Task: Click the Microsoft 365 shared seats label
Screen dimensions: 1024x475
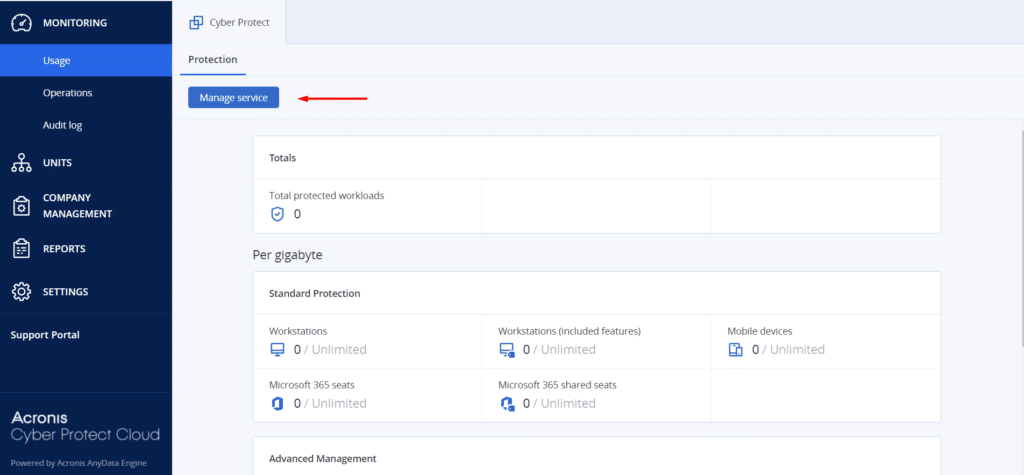Action: (x=557, y=385)
